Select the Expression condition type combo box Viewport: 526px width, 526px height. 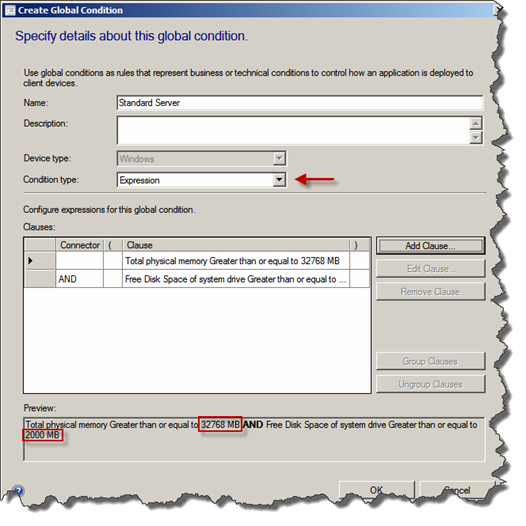coord(202,180)
